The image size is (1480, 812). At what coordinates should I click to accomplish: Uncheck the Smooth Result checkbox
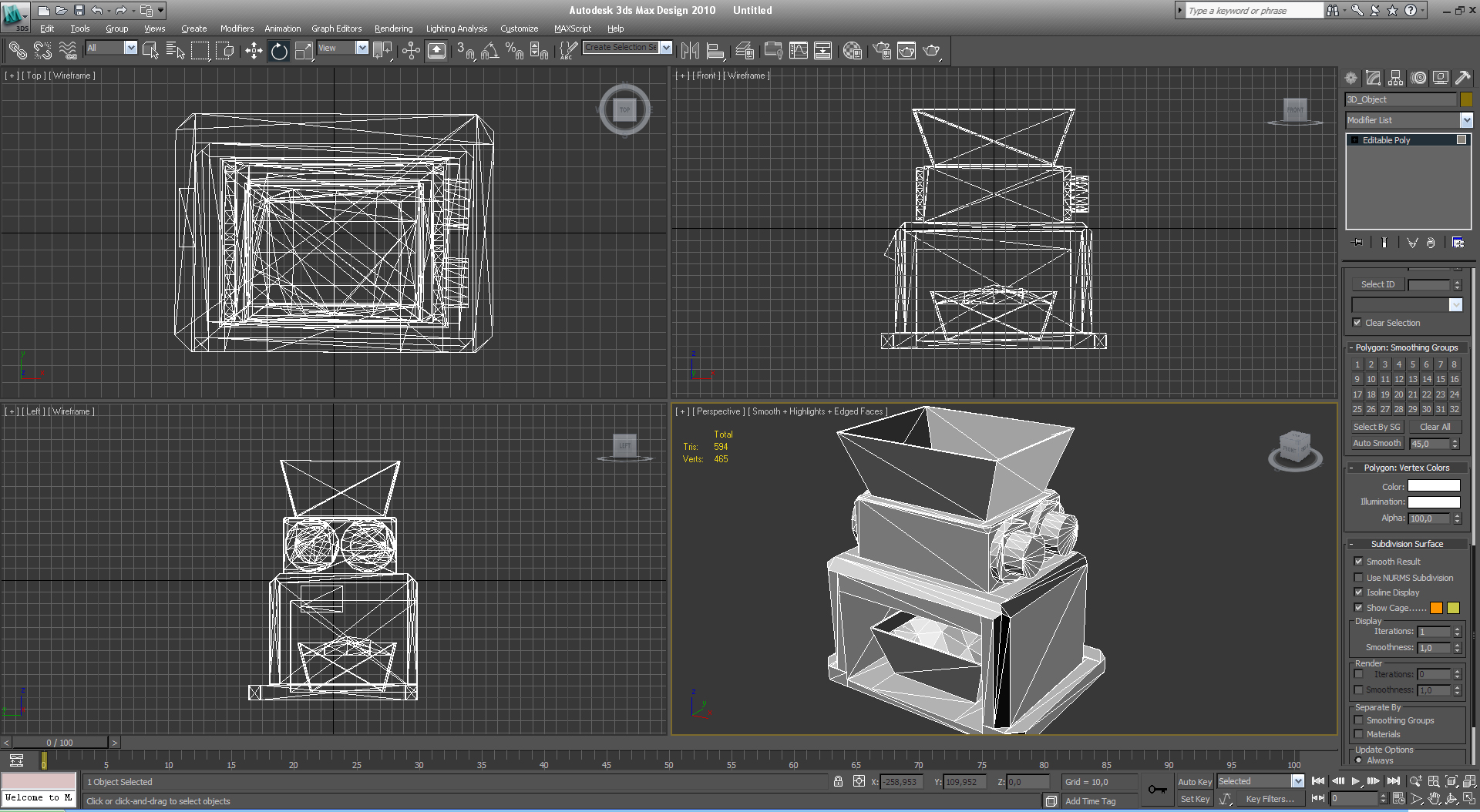click(x=1358, y=562)
